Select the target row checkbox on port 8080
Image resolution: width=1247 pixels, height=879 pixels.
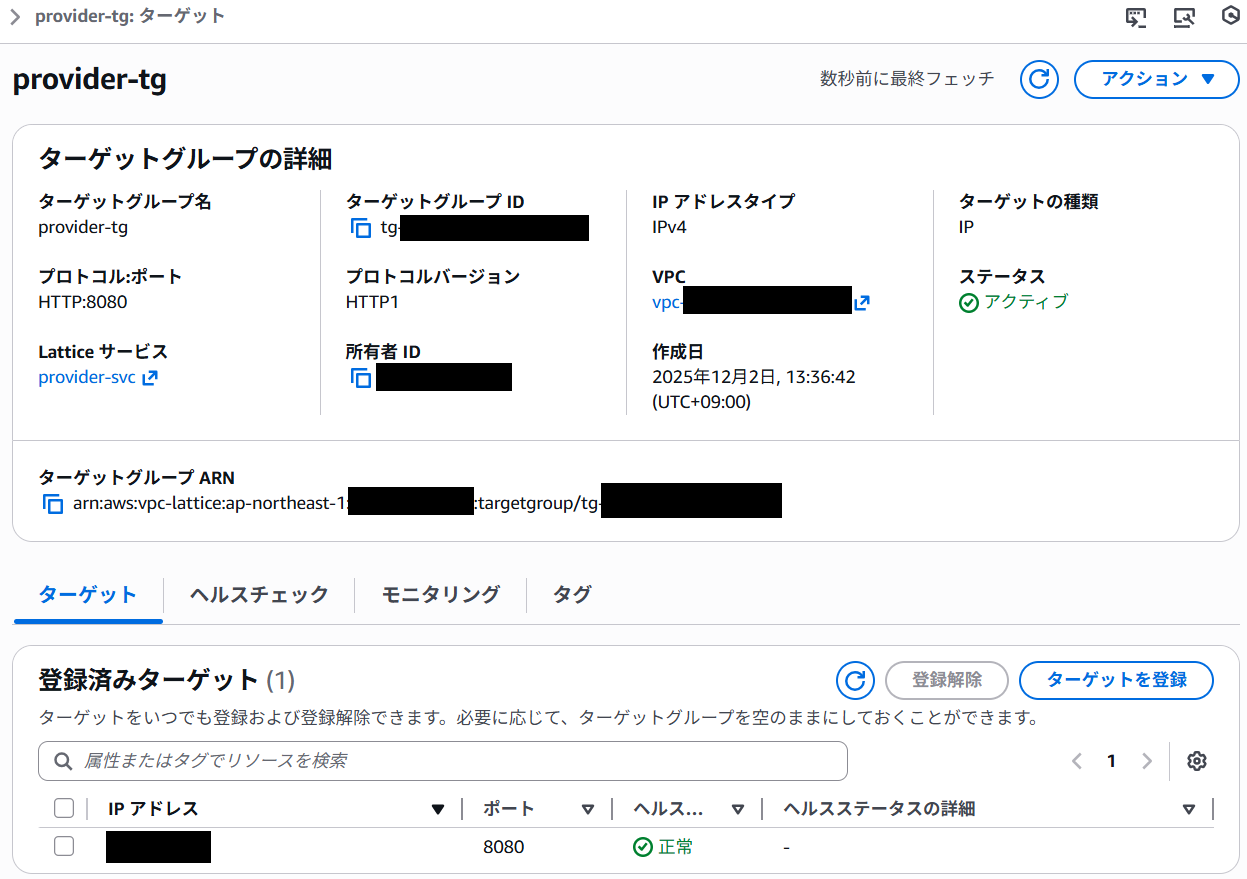[x=64, y=846]
